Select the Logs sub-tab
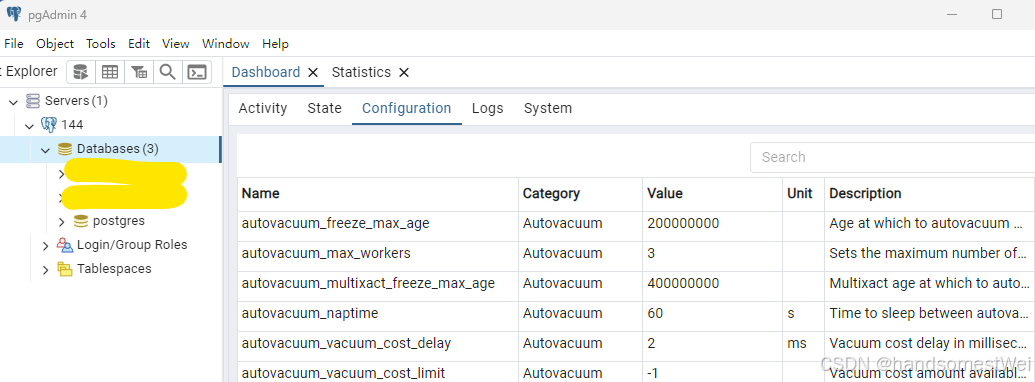 (x=488, y=108)
